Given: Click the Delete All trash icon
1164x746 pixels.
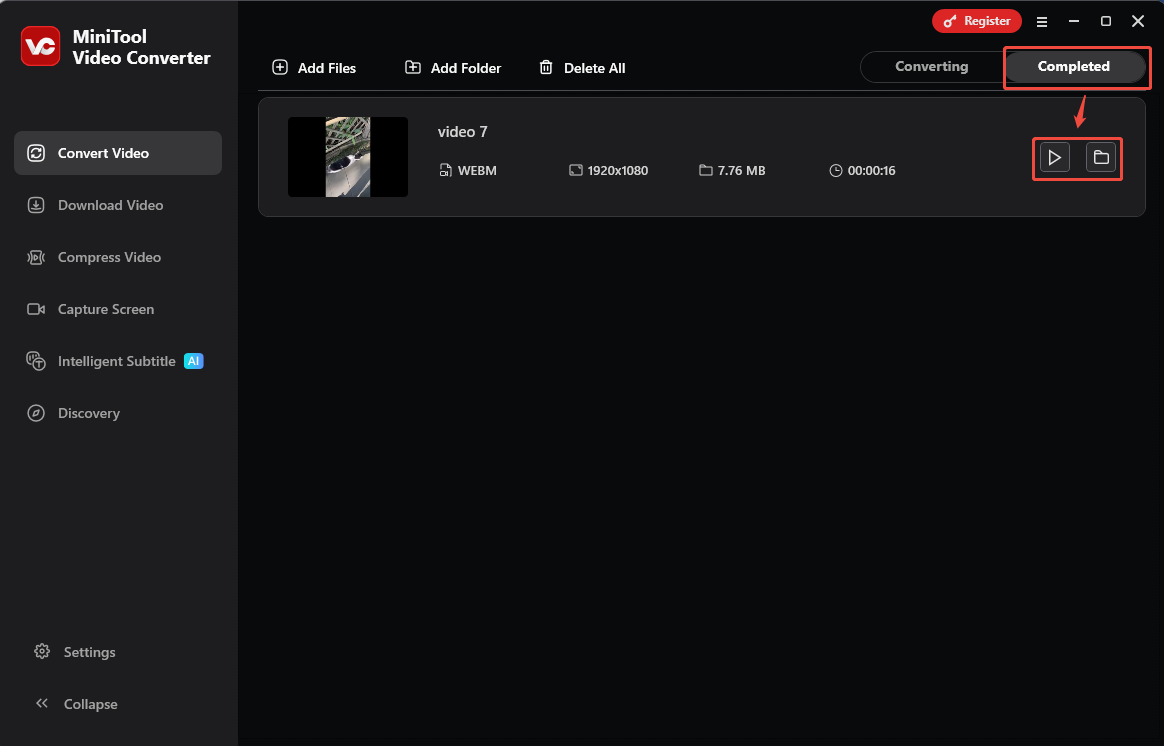Looking at the screenshot, I should [x=546, y=67].
